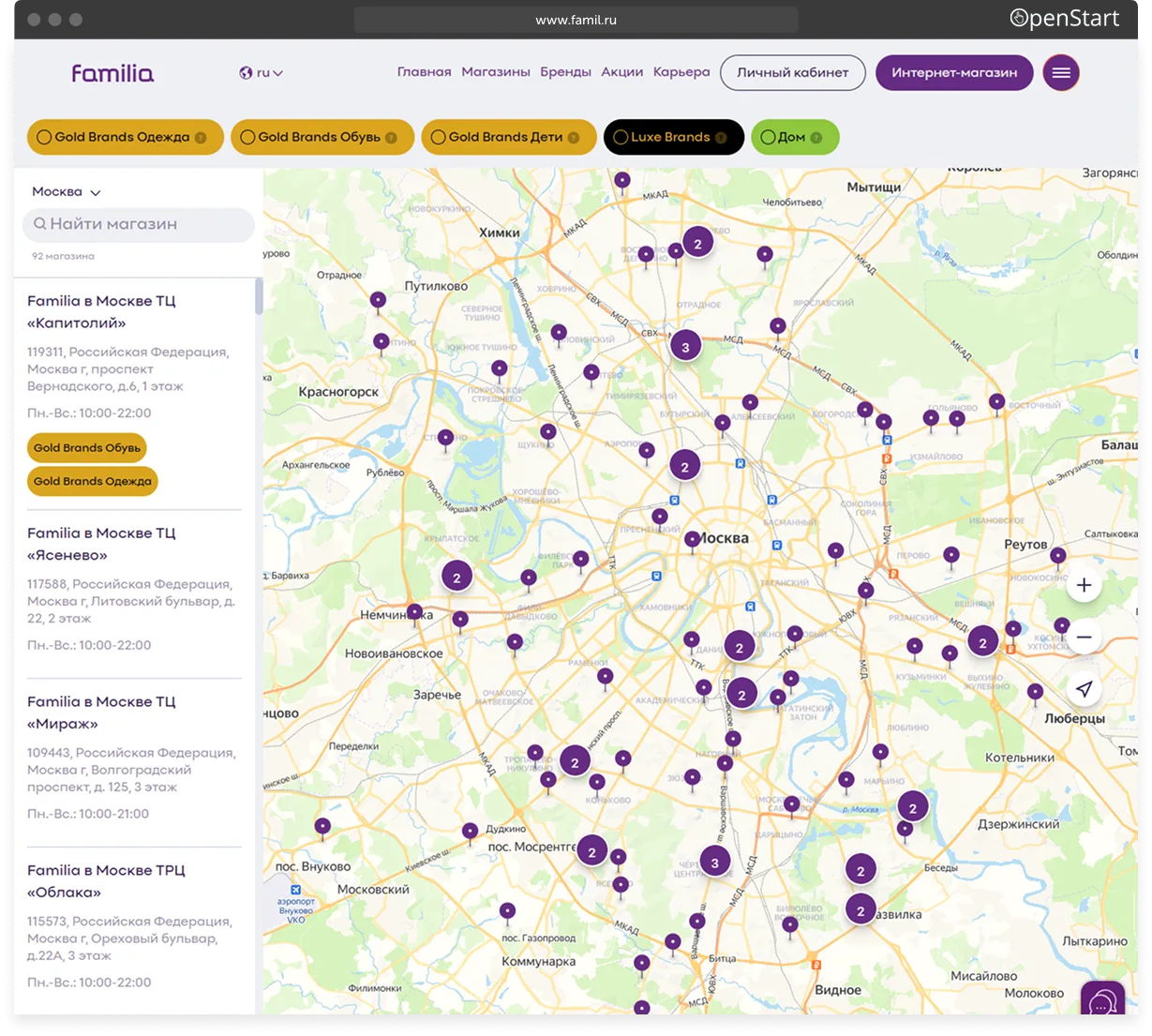Click info icon on Luxe Brands
Image resolution: width=1152 pixels, height=1036 pixels.
coord(721,138)
